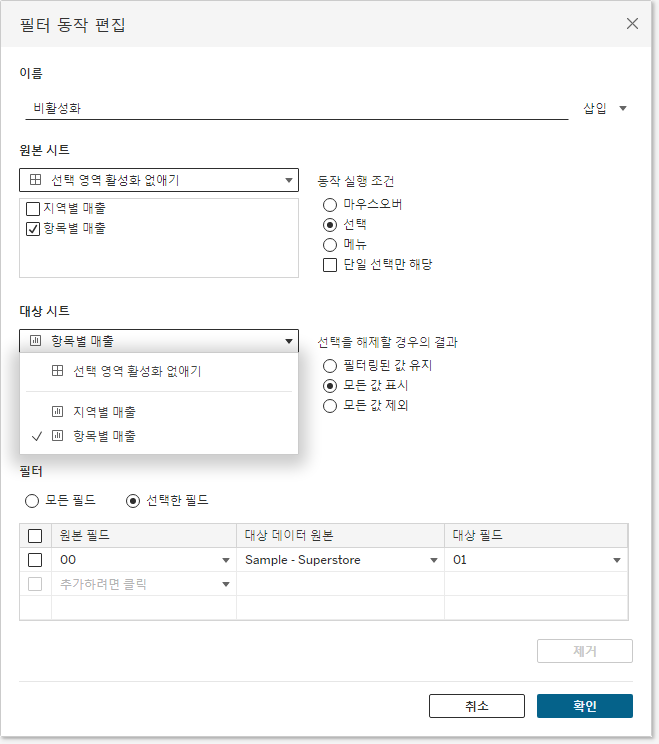Screen dimensions: 659x744
Task: Click chart icon beside 지역별 매출 menu entry
Action: click(x=57, y=411)
